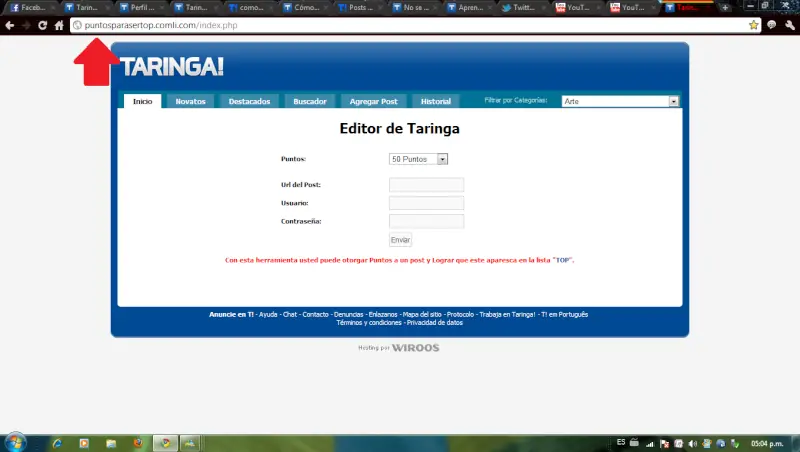Open the Buscador tab

pos(310,101)
